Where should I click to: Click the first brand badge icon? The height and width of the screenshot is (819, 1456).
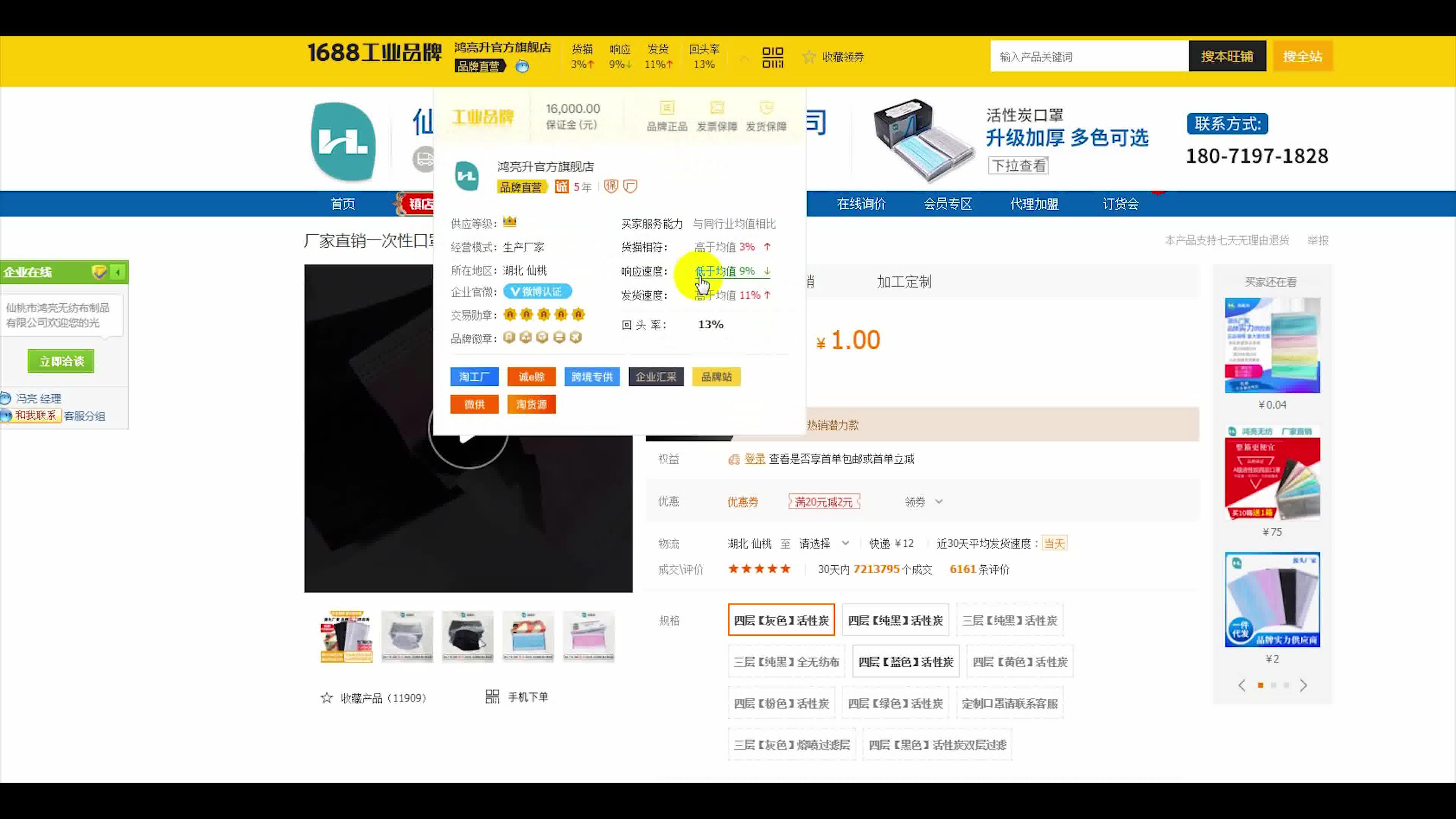coord(509,337)
